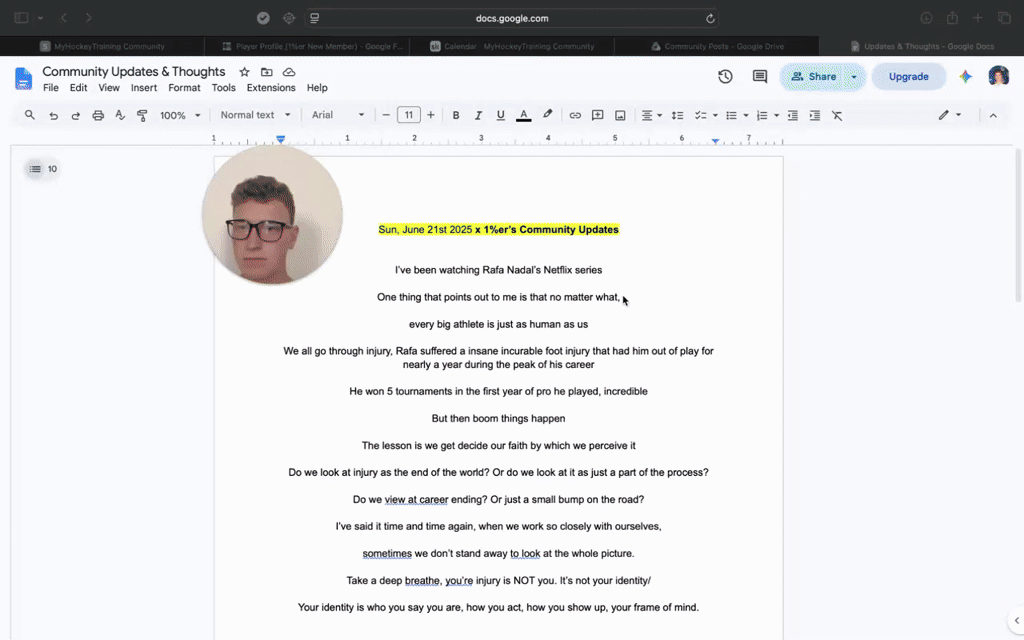Open the Arial font dropdown

[x=338, y=115]
